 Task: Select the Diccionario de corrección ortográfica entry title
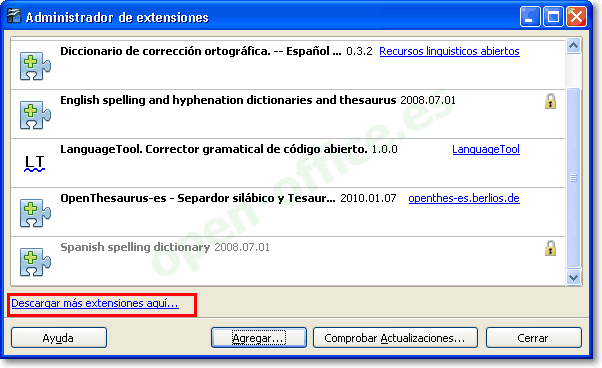[201, 51]
